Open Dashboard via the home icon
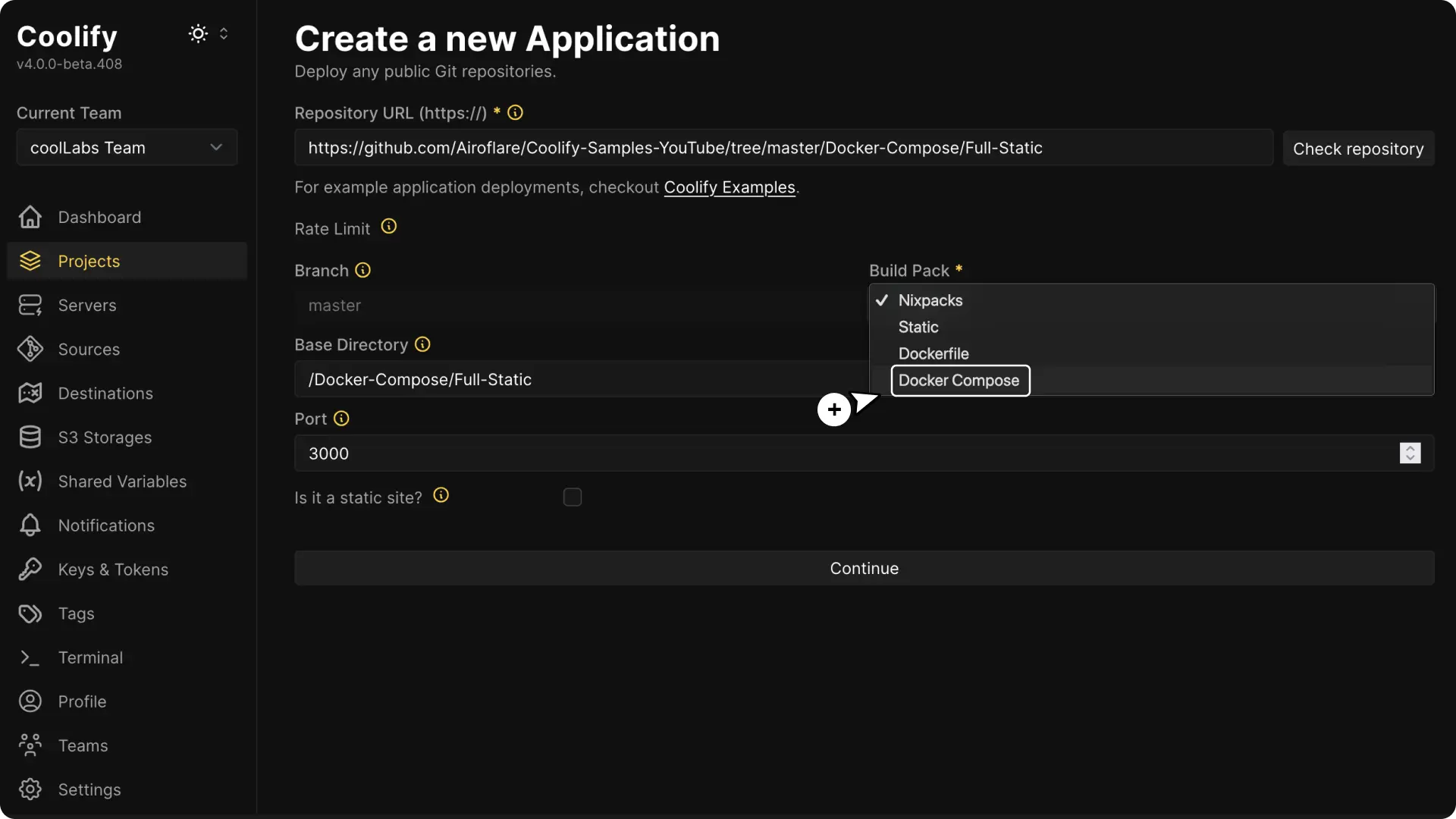Image resolution: width=1456 pixels, height=819 pixels. (30, 218)
